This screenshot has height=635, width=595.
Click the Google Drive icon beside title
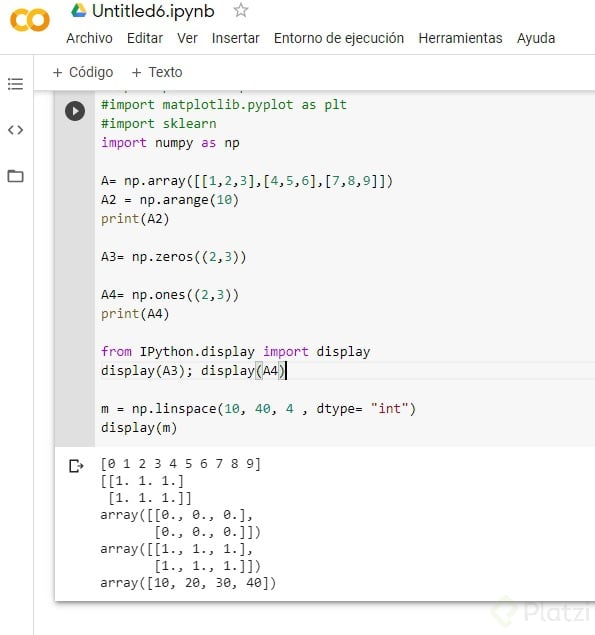(x=79, y=10)
